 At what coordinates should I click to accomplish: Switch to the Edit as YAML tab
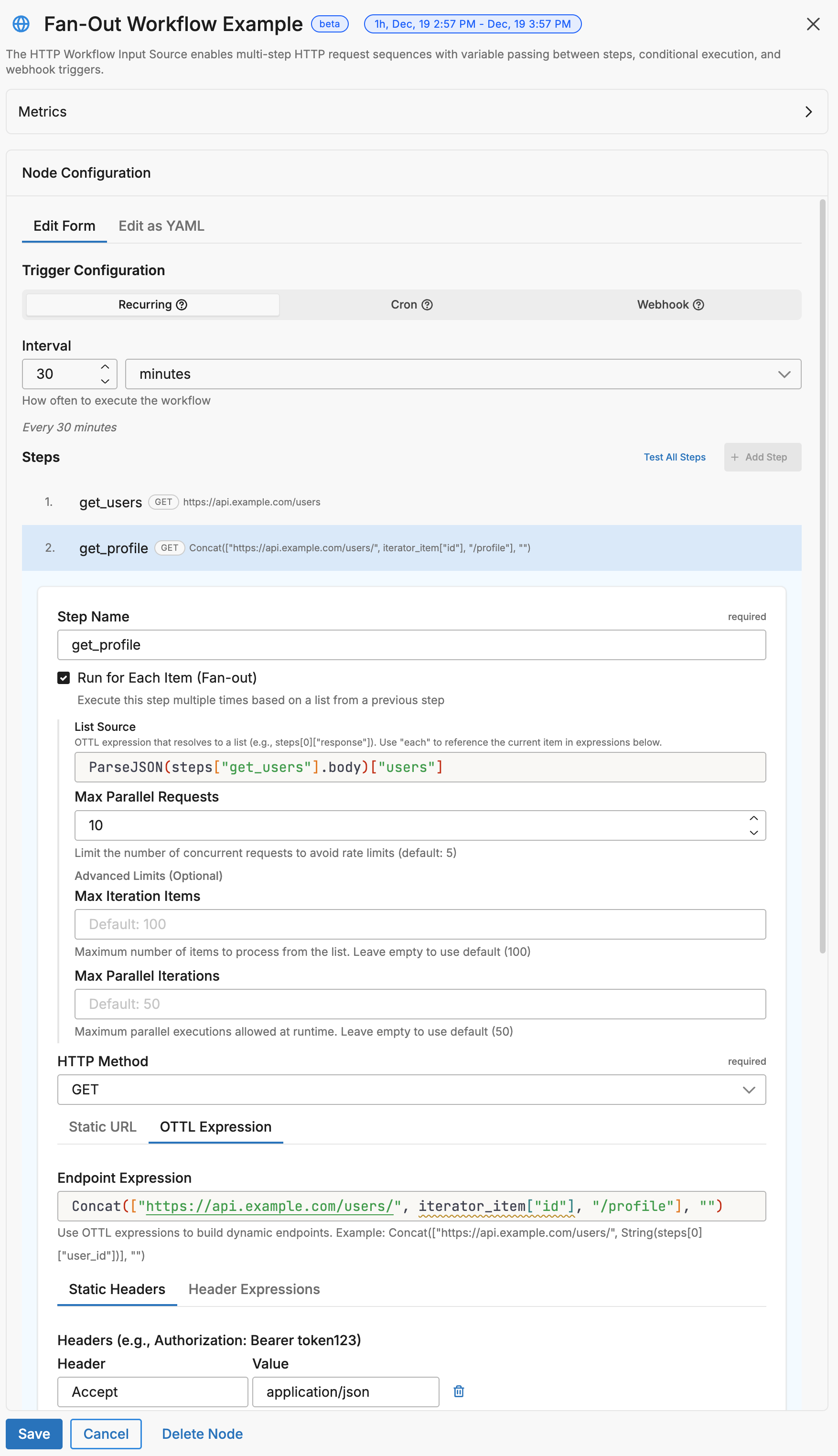pyautogui.click(x=161, y=225)
